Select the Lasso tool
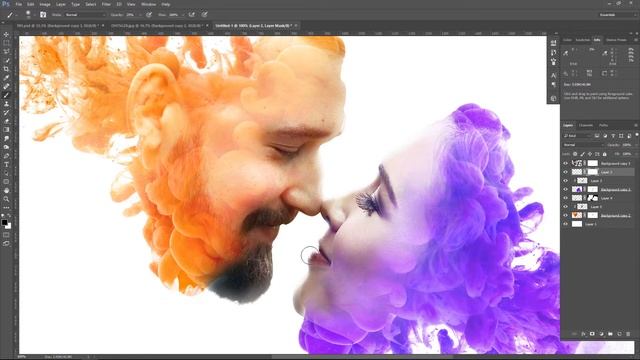 coord(6,52)
